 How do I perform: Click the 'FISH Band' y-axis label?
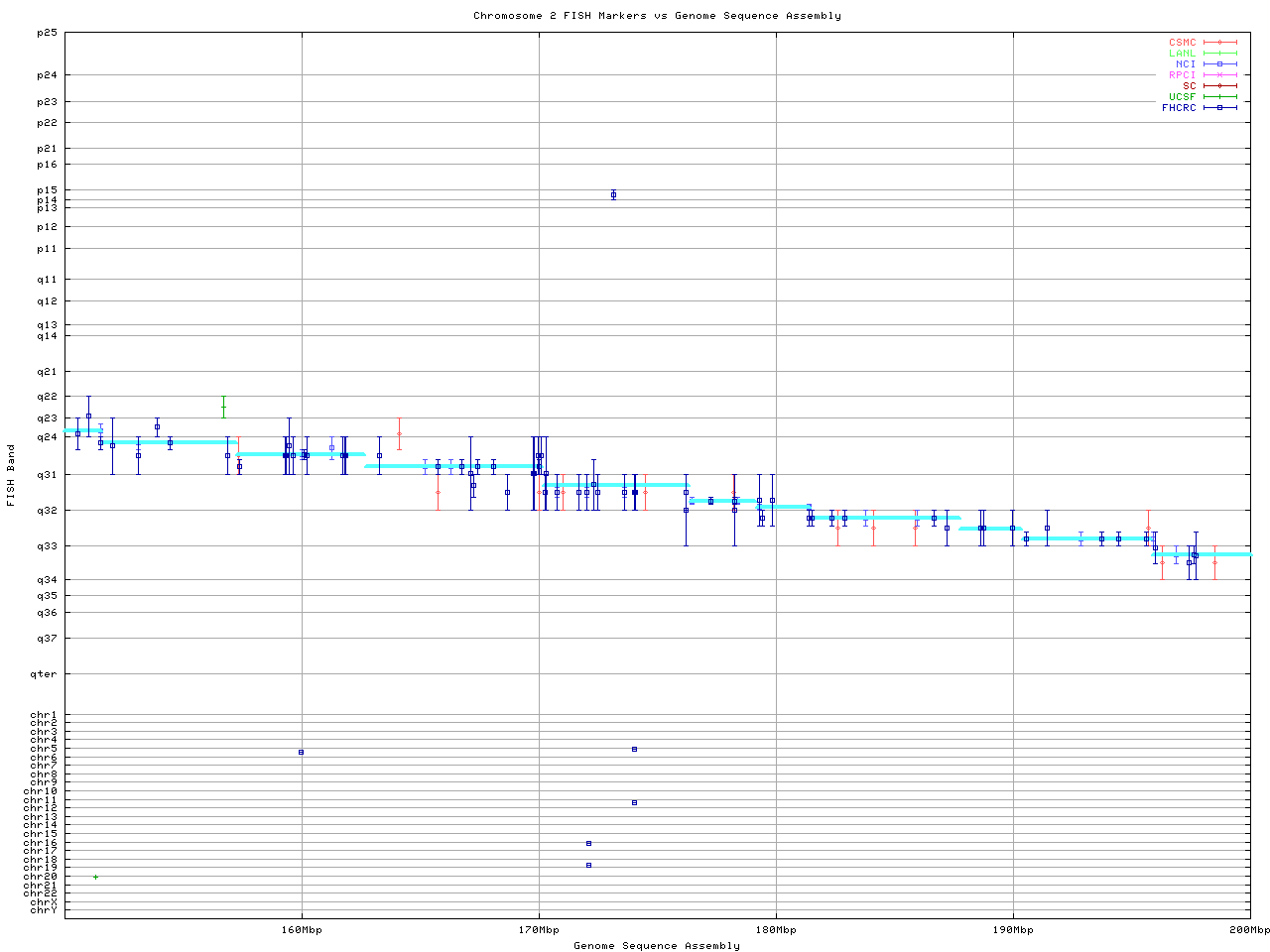(11, 476)
